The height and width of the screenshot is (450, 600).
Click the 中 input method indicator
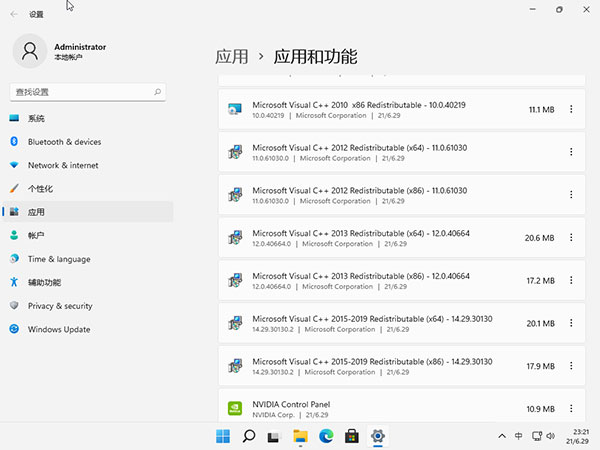(x=518, y=436)
